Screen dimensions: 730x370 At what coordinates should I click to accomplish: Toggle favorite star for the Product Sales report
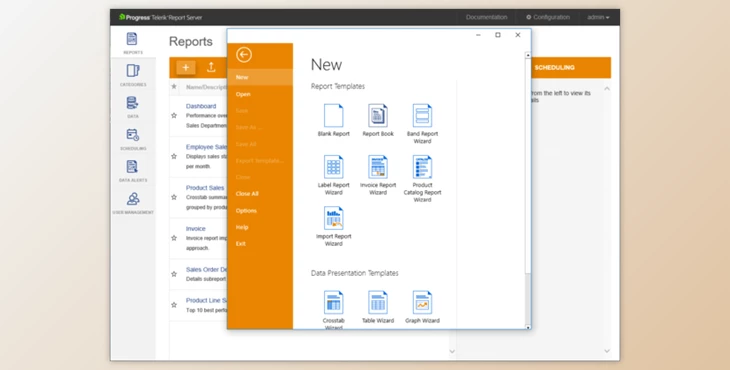click(x=174, y=197)
